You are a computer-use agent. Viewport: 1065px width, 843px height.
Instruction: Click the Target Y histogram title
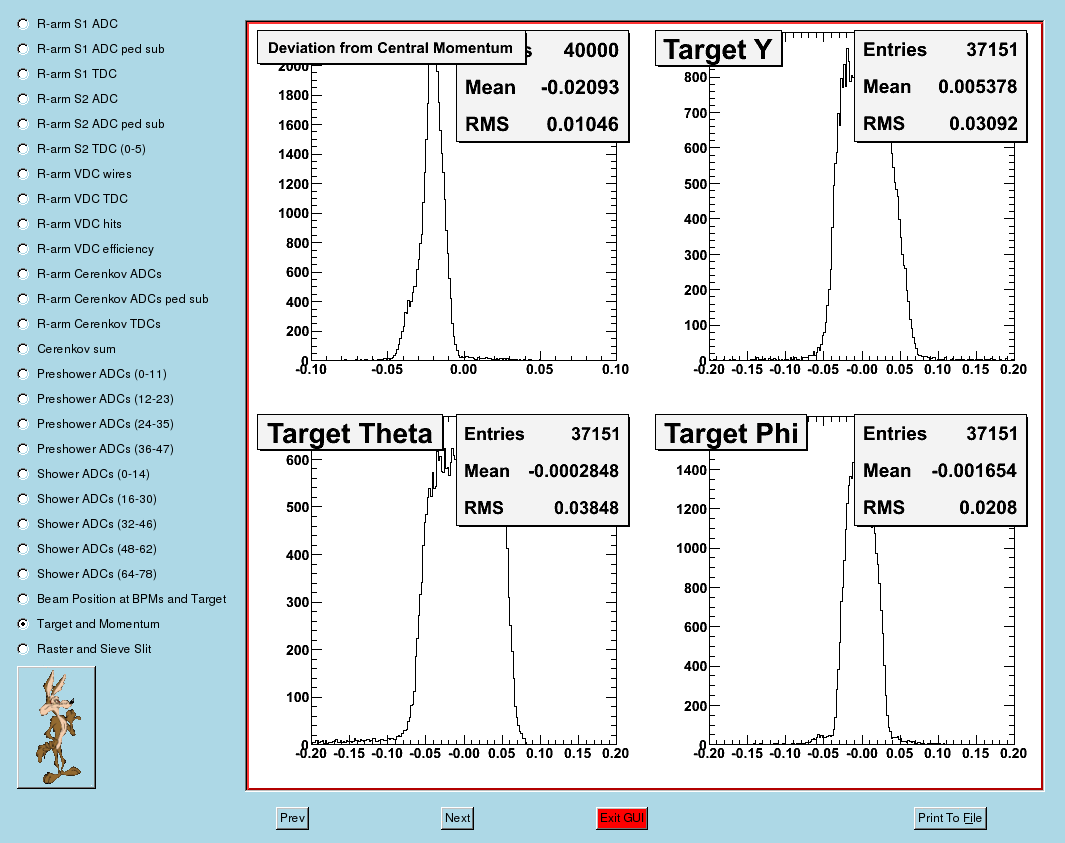tap(718, 50)
